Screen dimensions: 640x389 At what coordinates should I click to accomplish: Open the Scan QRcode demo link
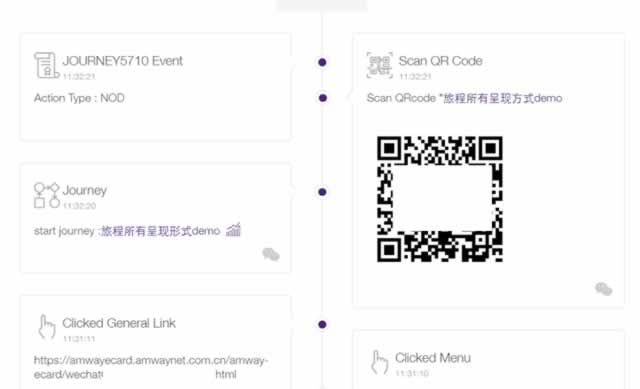[x=502, y=98]
